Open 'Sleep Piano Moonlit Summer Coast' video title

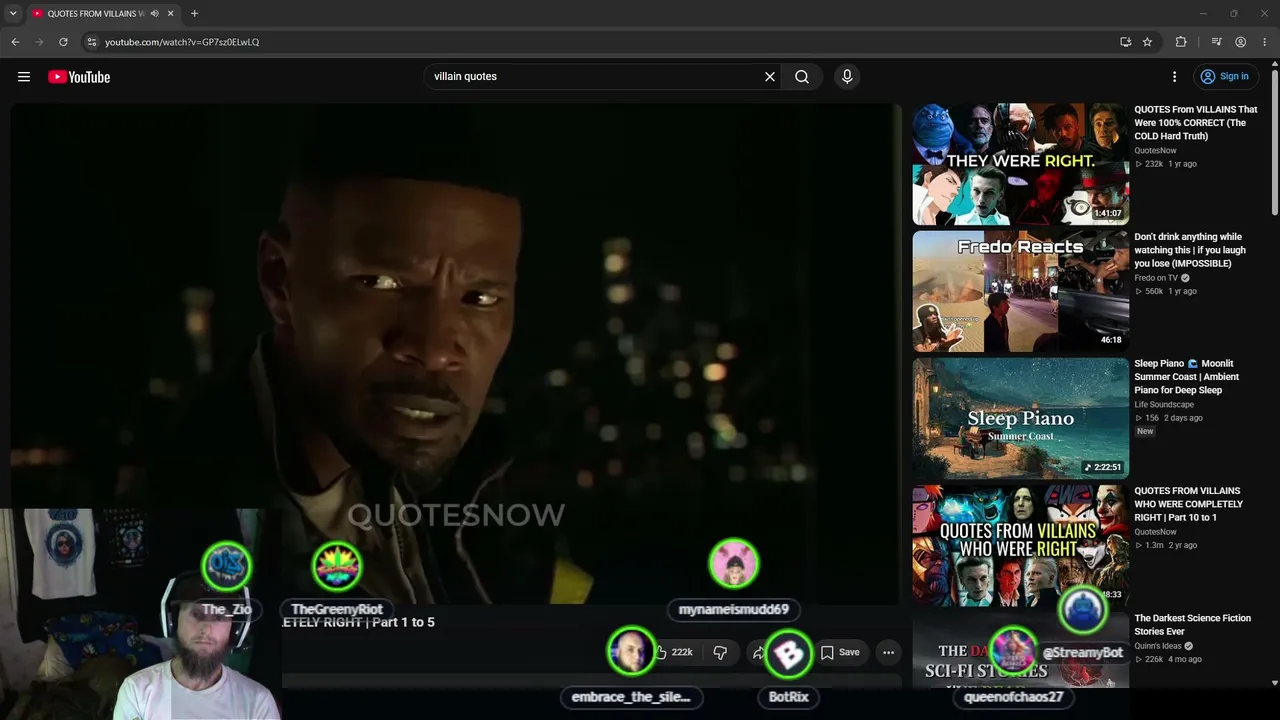click(x=1187, y=377)
